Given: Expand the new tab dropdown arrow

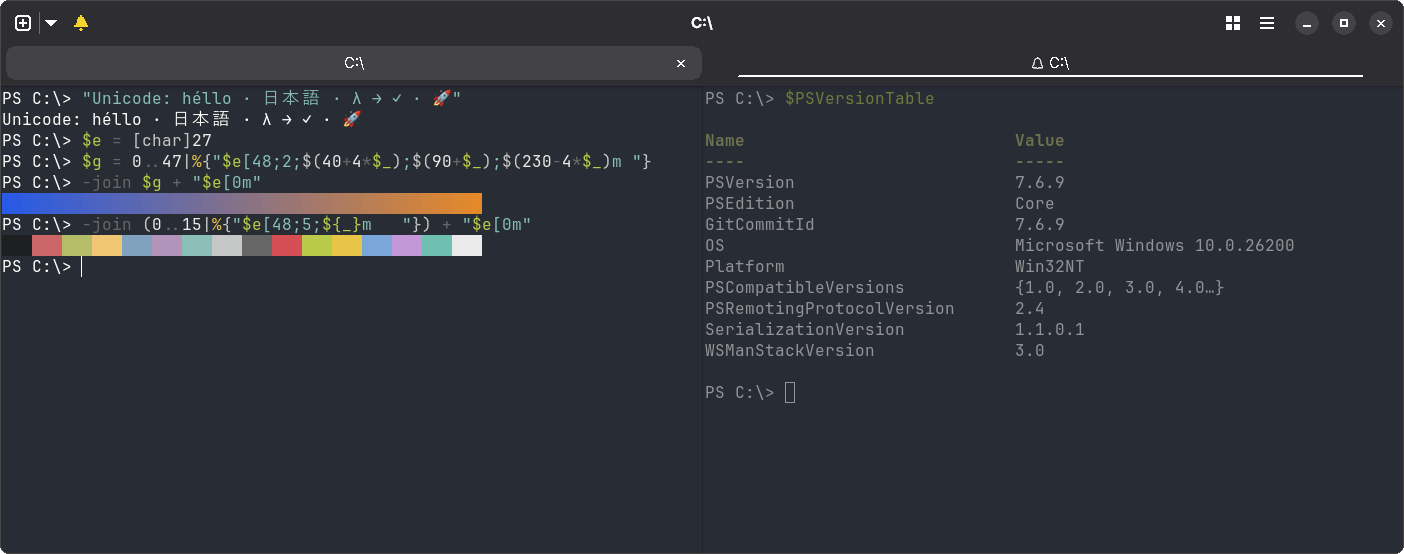Looking at the screenshot, I should [x=51, y=23].
